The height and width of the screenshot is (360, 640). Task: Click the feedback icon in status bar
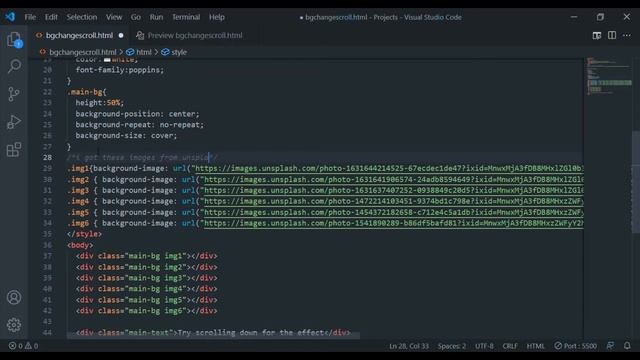pos(610,346)
